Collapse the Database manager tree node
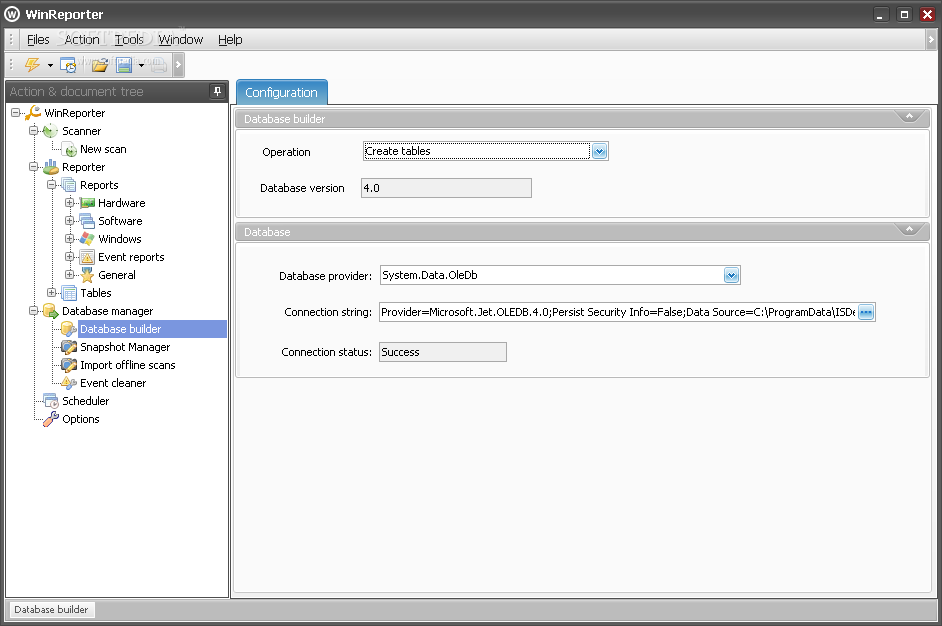942x626 pixels. click(x=34, y=311)
